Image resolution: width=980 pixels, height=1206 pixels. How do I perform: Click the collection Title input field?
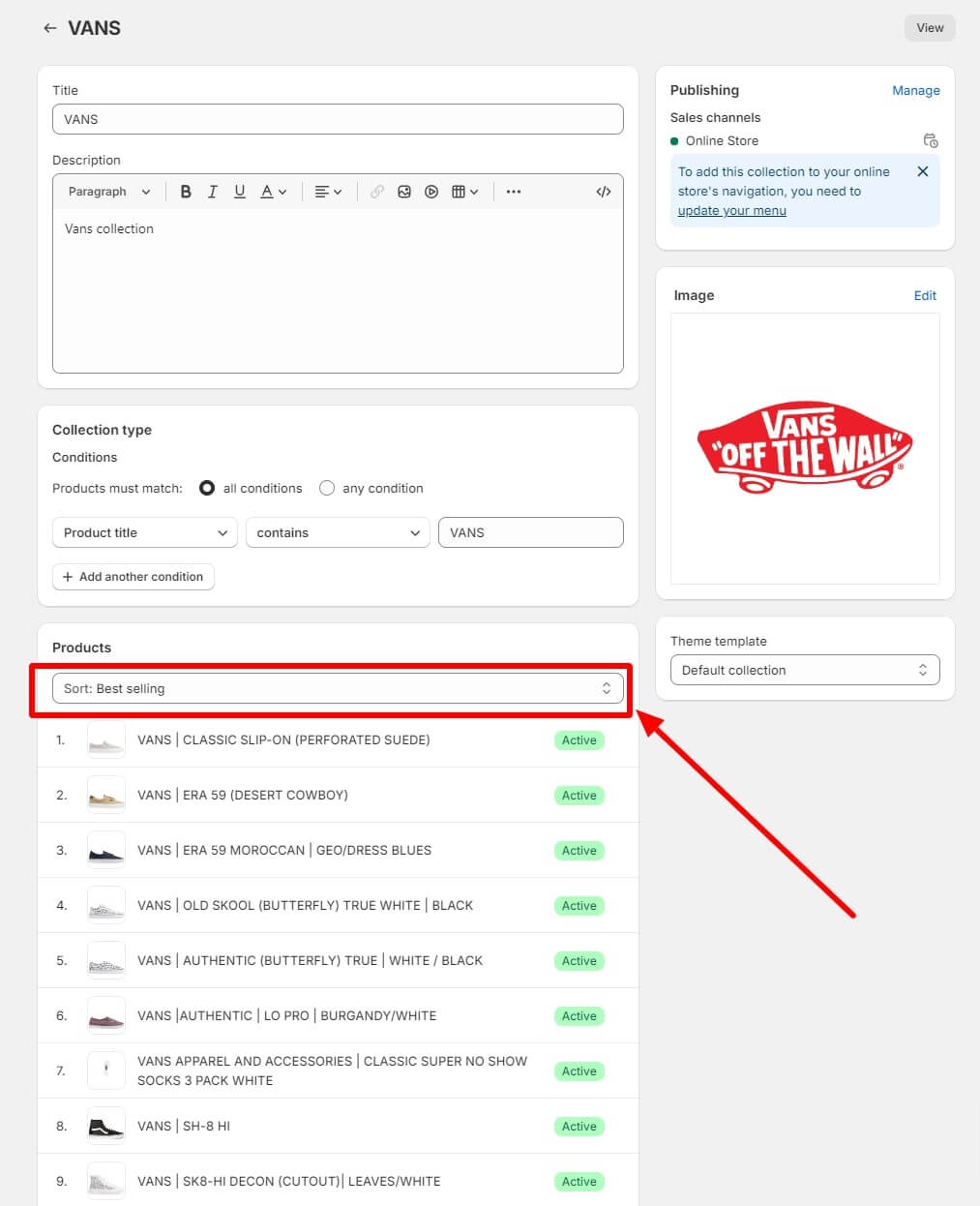(337, 119)
